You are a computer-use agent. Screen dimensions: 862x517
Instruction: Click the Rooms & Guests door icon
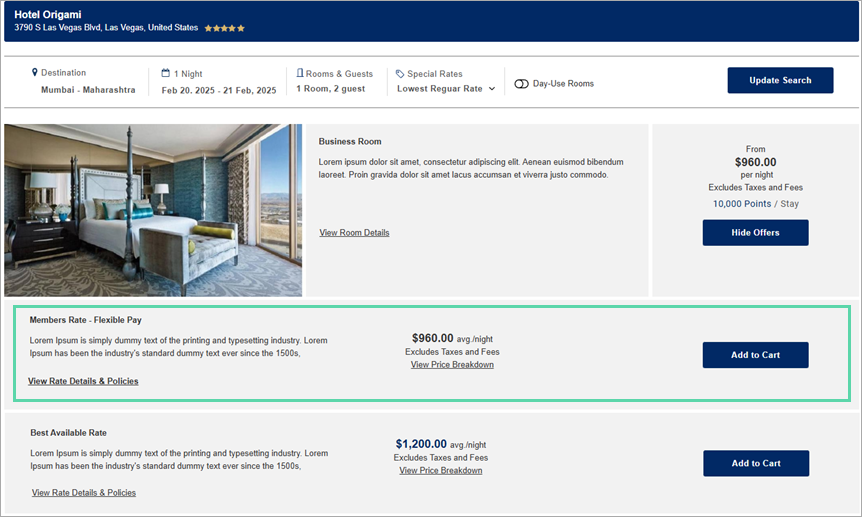300,73
